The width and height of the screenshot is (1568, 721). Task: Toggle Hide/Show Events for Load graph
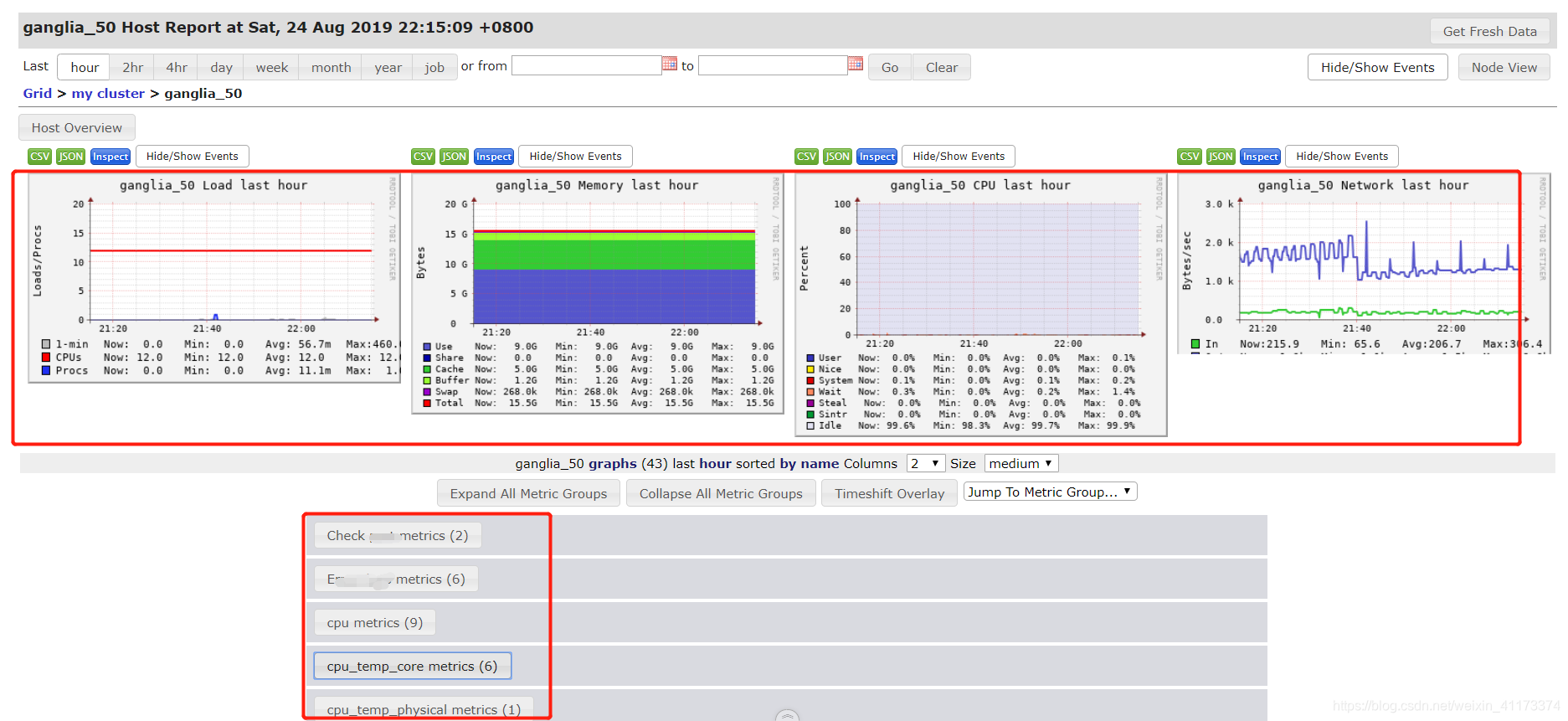193,156
